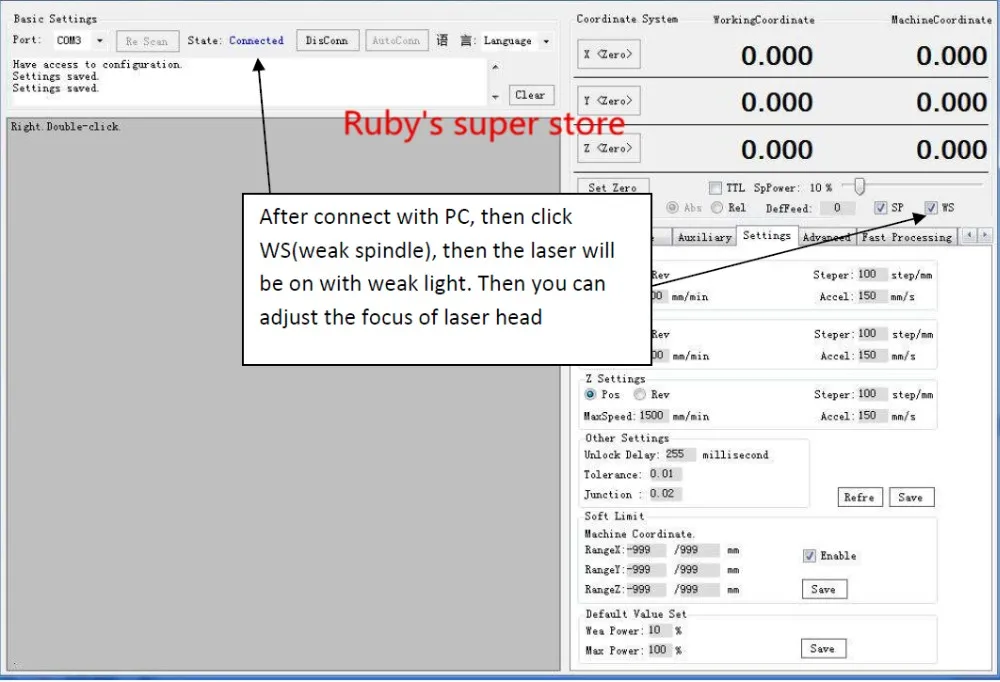Click the Refre button
Screen dimensions: 1000x682
[860, 497]
